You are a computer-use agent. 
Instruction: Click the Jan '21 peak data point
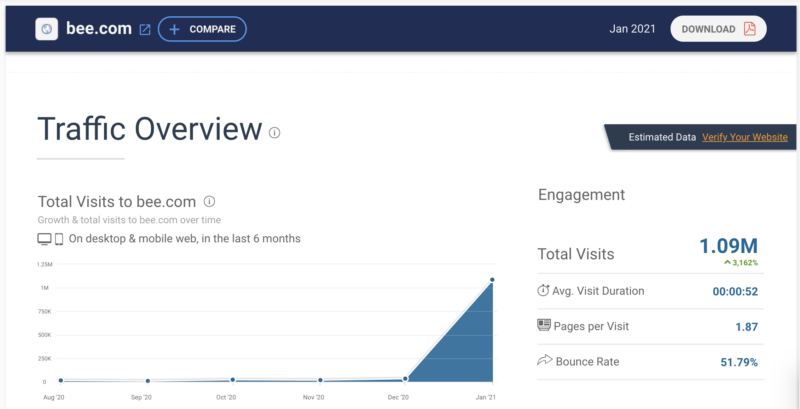tap(492, 280)
